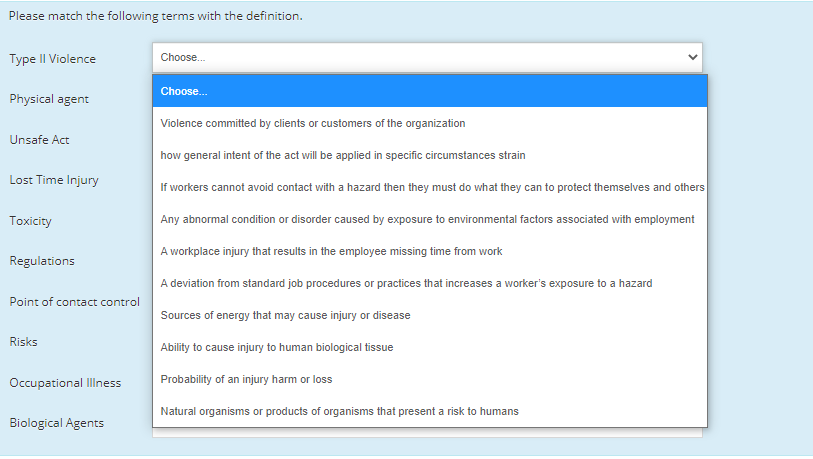Select 'Probability of an injury harm or loss'
The height and width of the screenshot is (459, 813).
click(430, 380)
